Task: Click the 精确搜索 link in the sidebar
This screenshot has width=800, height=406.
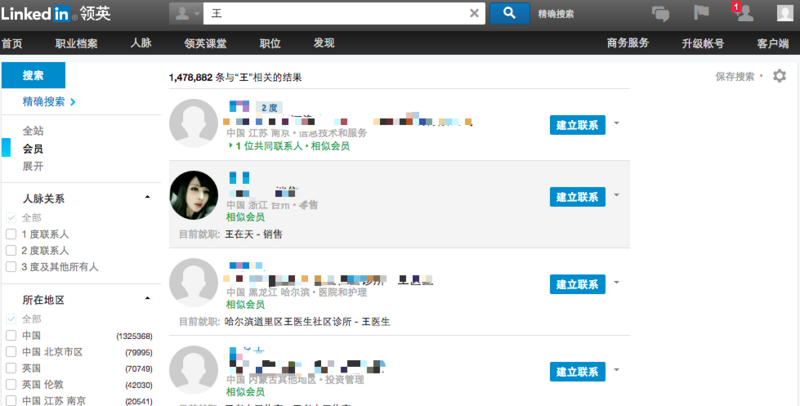Action: [x=48, y=102]
